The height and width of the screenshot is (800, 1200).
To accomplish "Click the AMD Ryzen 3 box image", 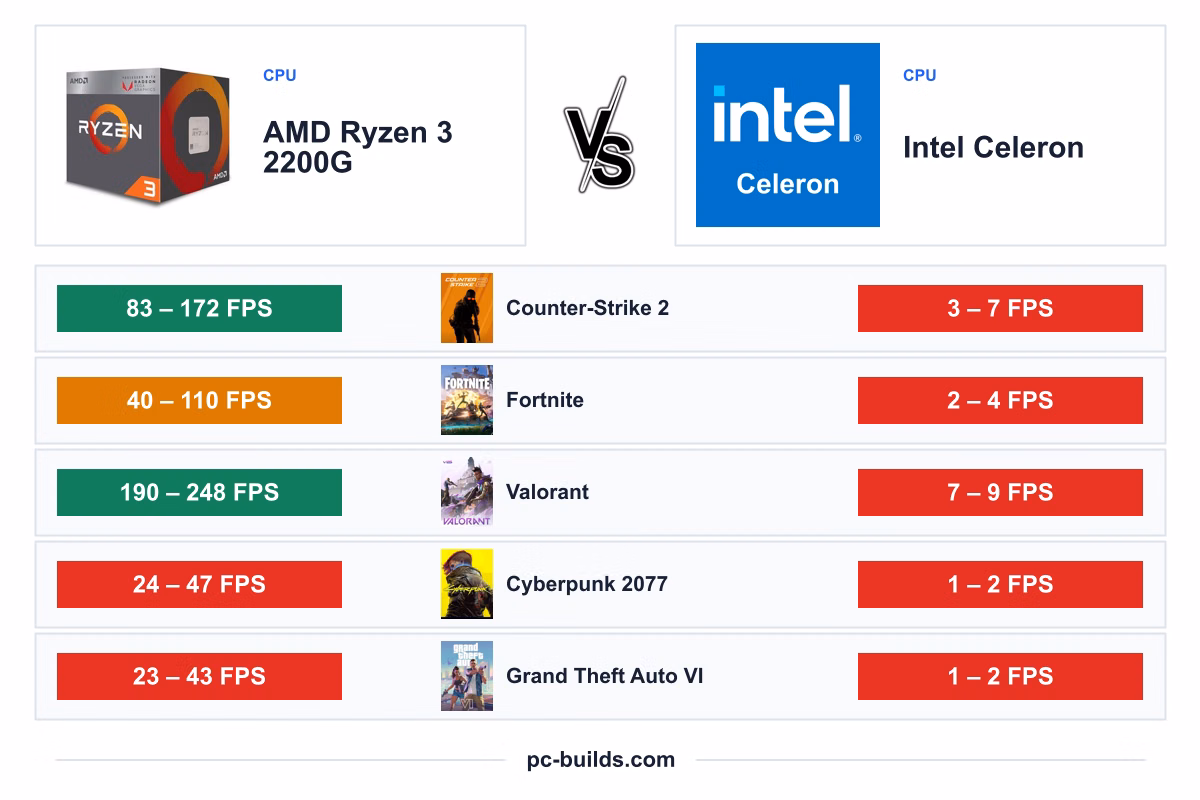I will click(x=149, y=137).
